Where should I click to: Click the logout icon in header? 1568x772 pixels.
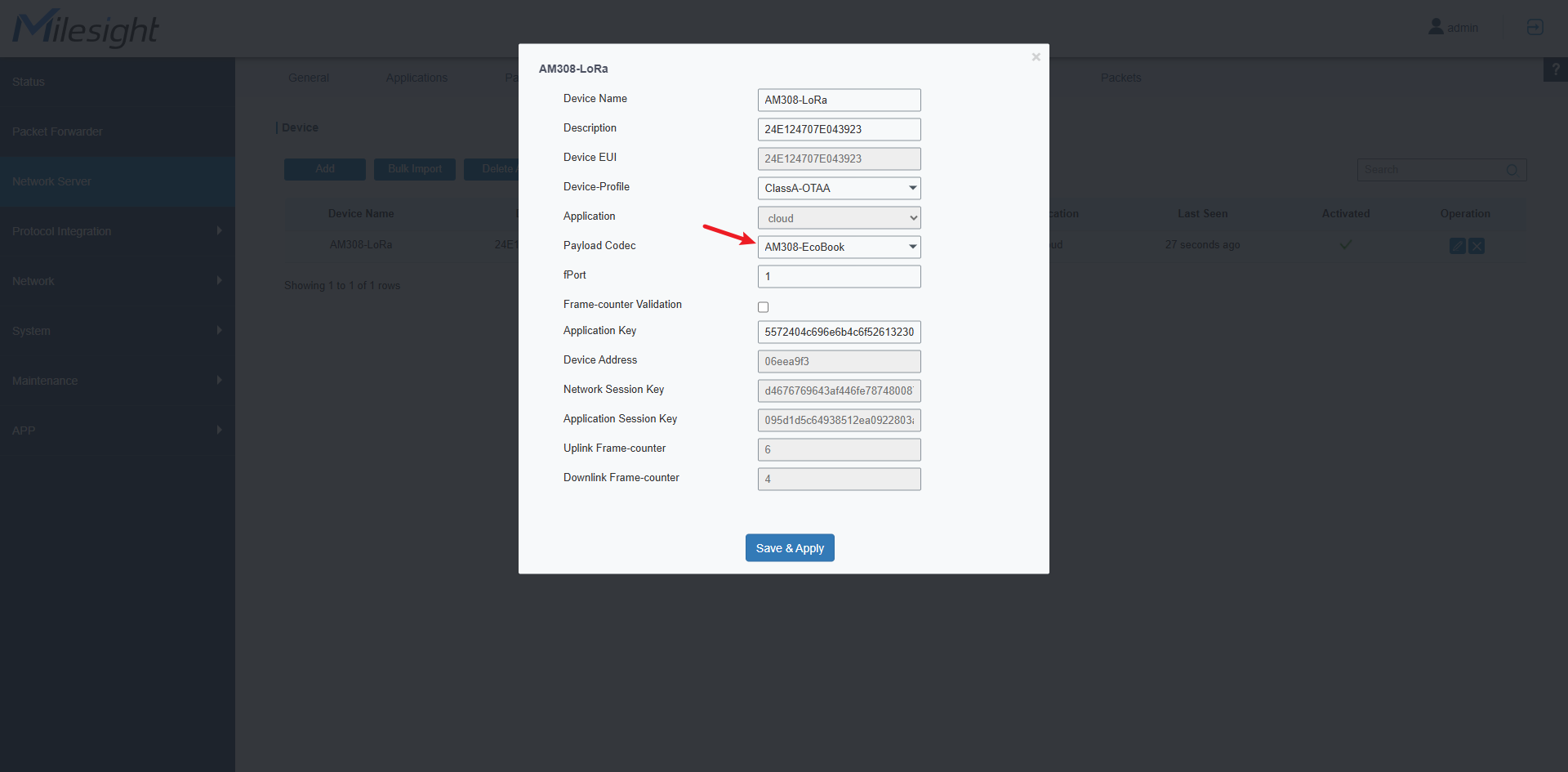[1535, 27]
